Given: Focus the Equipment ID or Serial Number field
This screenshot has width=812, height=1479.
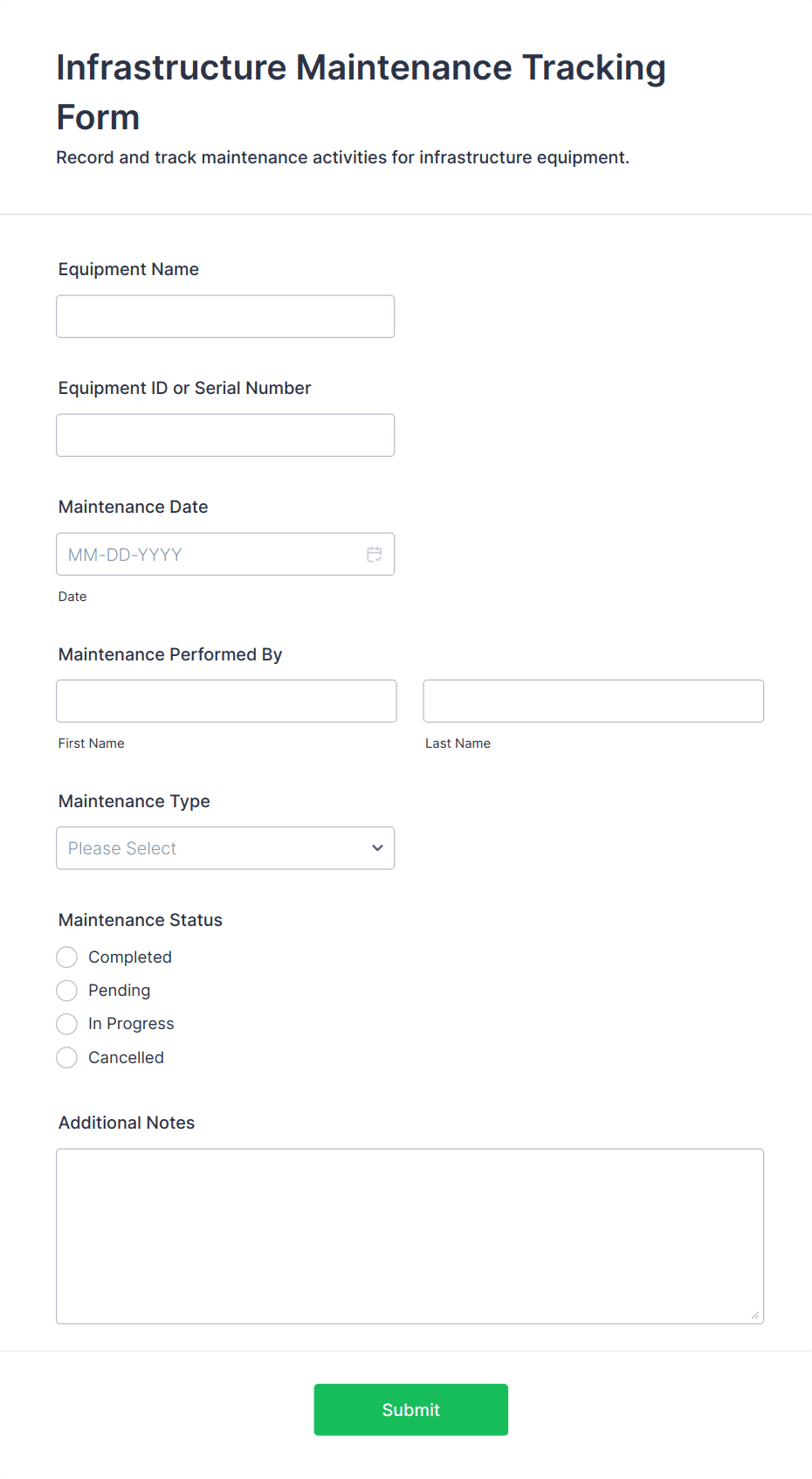Looking at the screenshot, I should (x=225, y=434).
